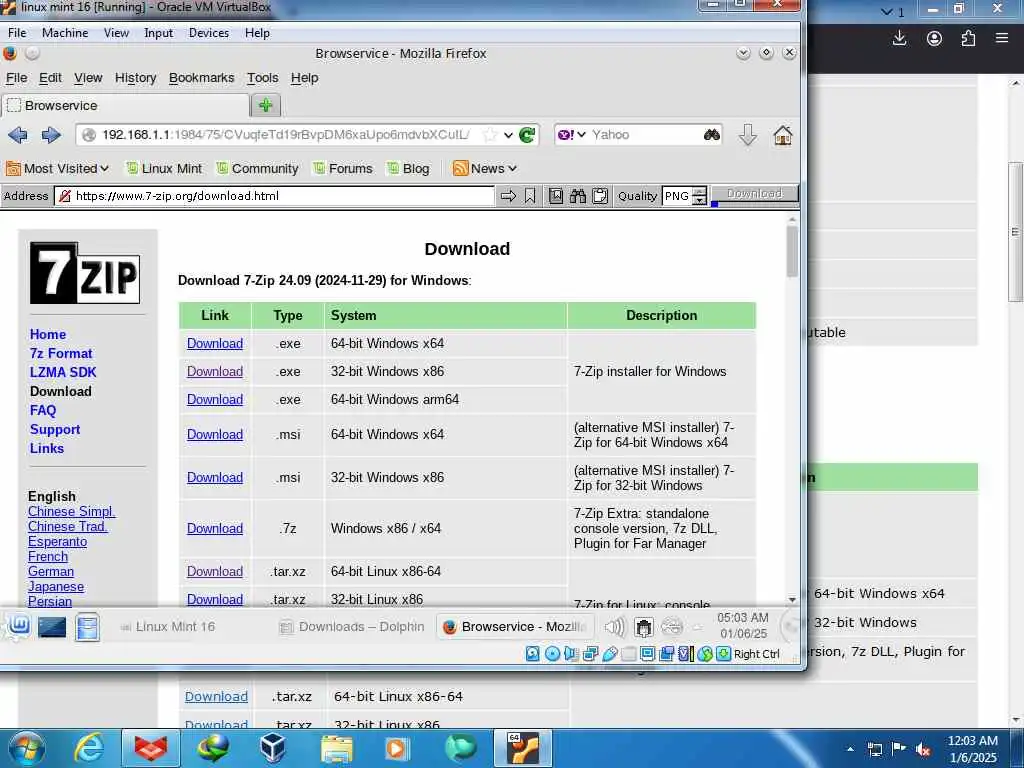
Task: Open Linux Mint start menu icon
Action: [x=19, y=626]
